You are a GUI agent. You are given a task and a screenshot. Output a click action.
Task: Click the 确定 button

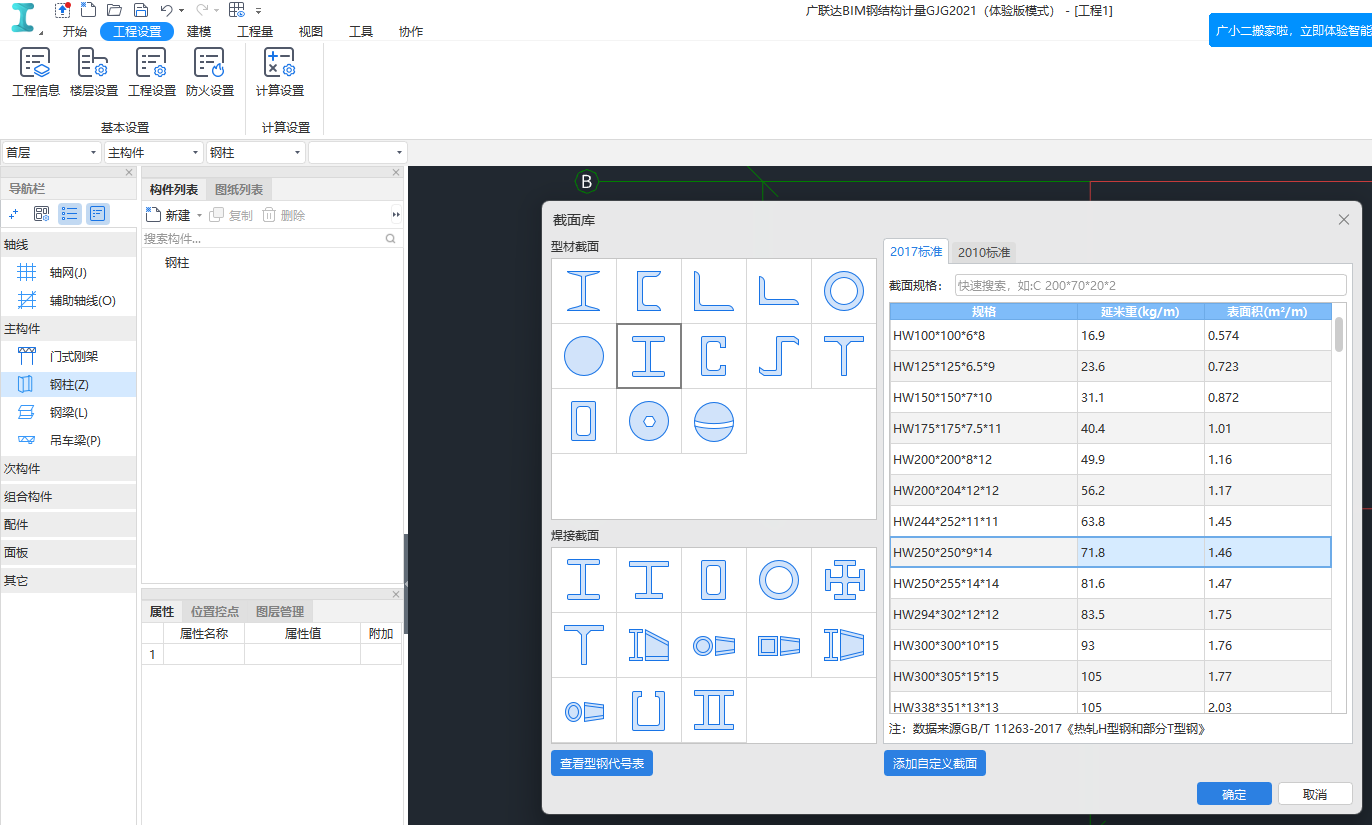coord(1234,794)
